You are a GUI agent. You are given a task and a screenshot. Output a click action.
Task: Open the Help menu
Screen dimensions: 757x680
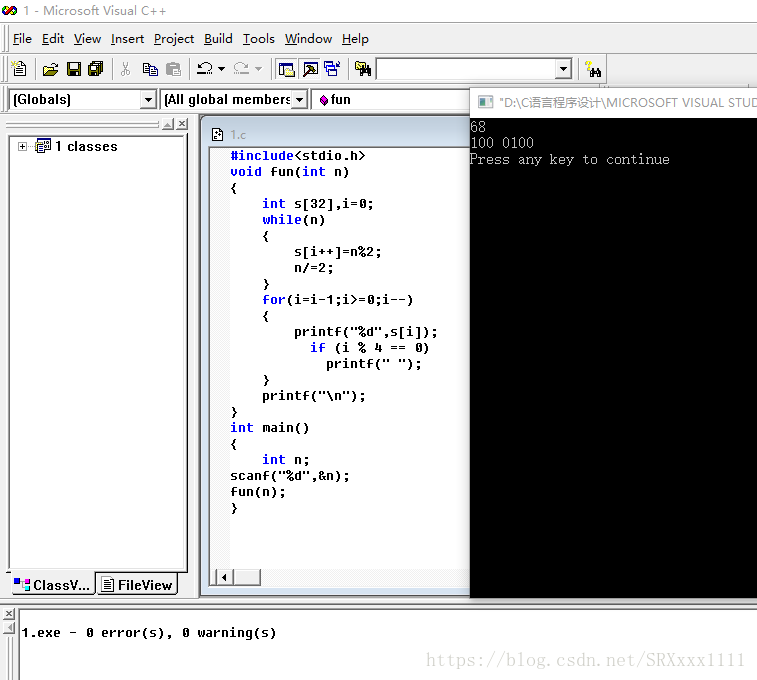355,39
